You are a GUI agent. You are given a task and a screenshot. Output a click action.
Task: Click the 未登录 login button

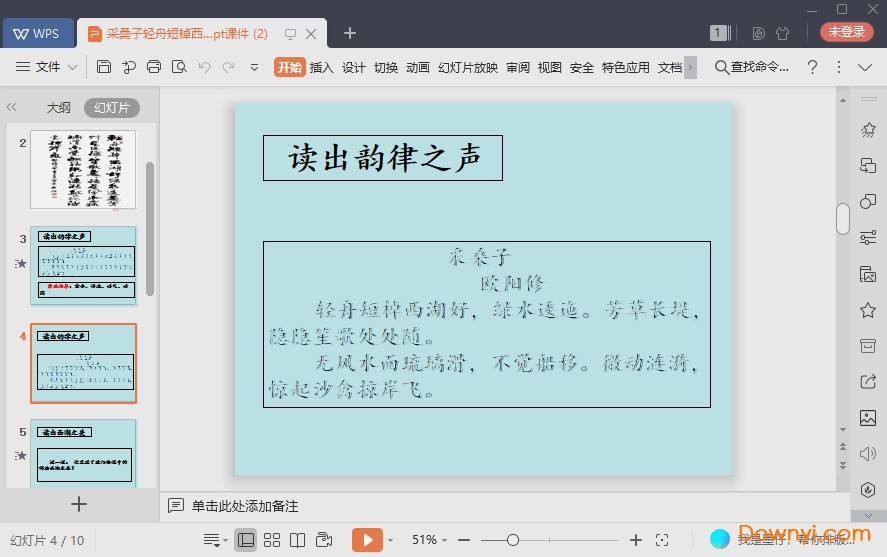847,32
